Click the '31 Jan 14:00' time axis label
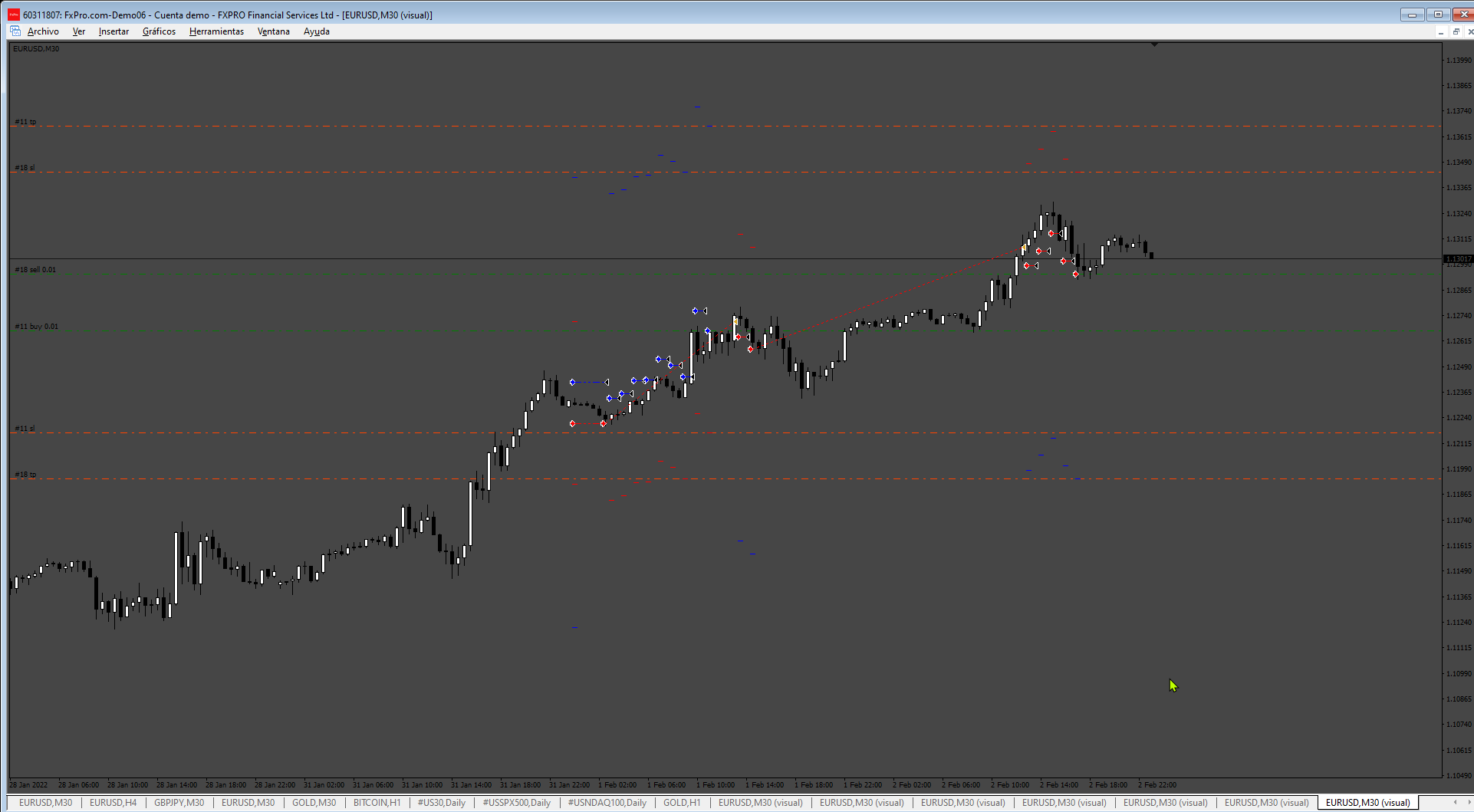The width and height of the screenshot is (1474, 812). point(472,785)
